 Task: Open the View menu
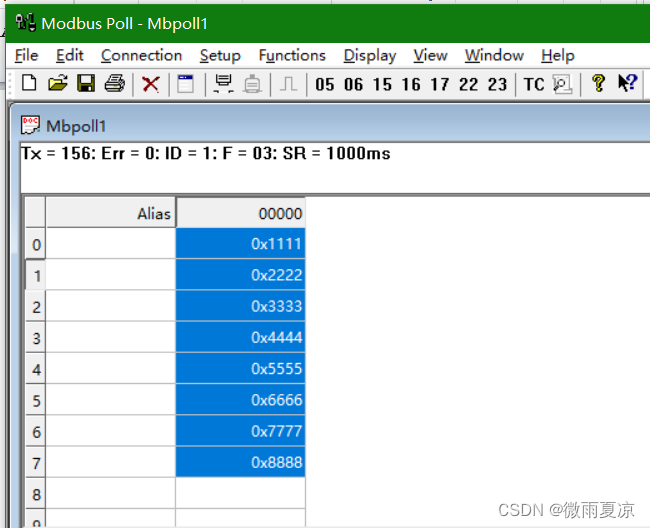[x=430, y=56]
